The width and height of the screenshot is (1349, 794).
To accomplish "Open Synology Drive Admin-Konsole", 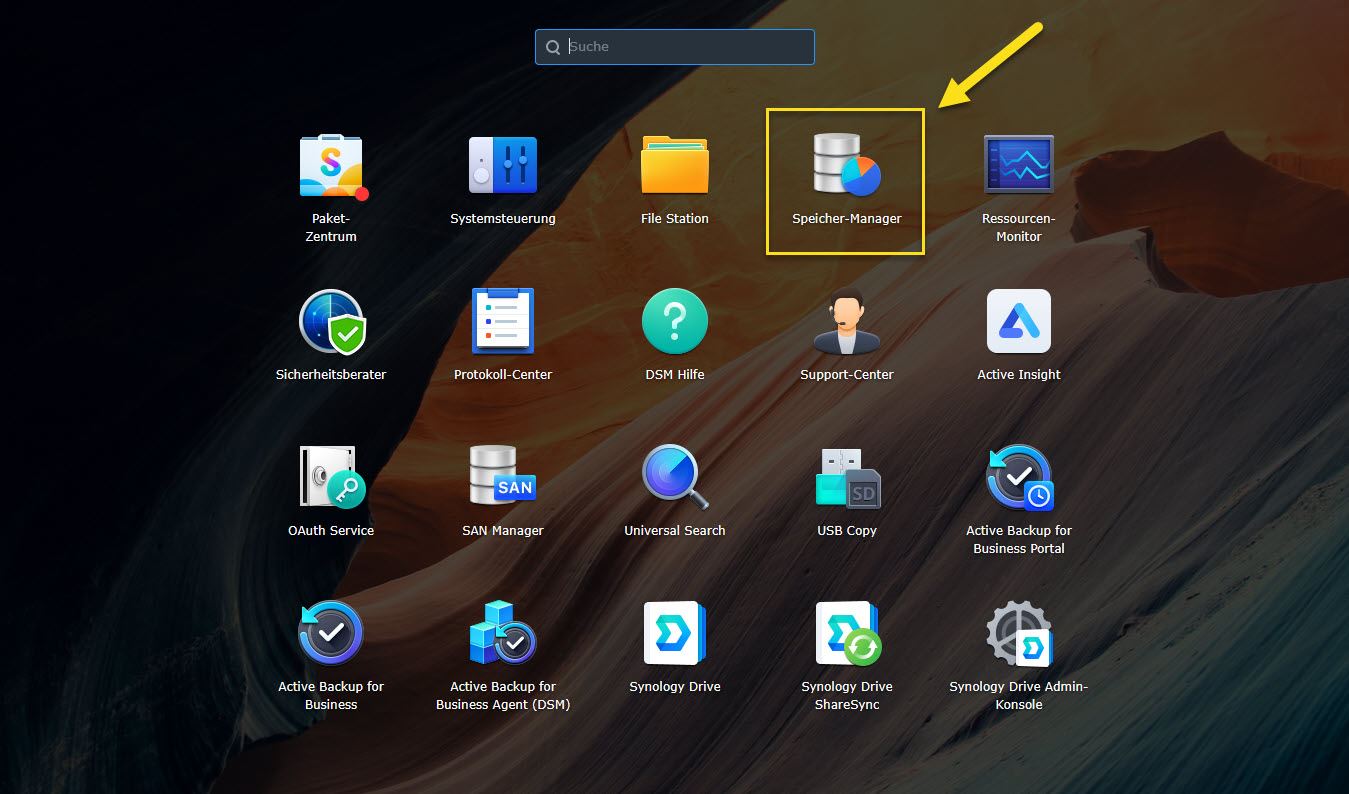I will 1018,634.
